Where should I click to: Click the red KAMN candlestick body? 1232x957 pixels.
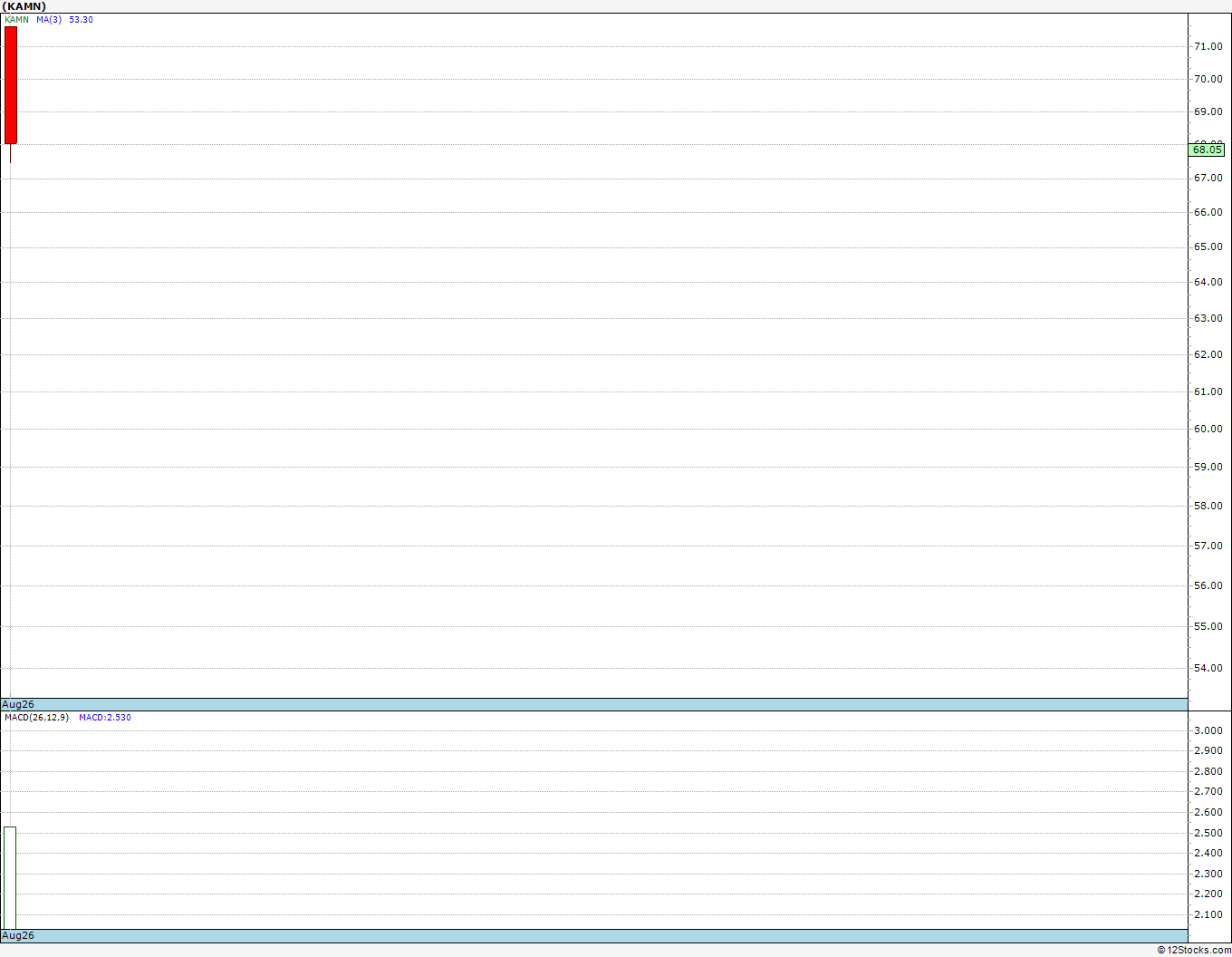click(11, 85)
